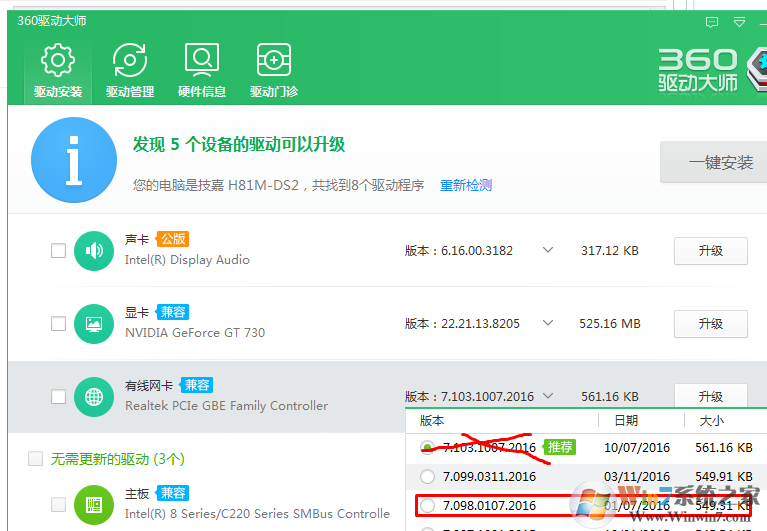Image resolution: width=767 pixels, height=531 pixels.
Task: Click the 声卡 speaker icon
Action: click(x=94, y=251)
